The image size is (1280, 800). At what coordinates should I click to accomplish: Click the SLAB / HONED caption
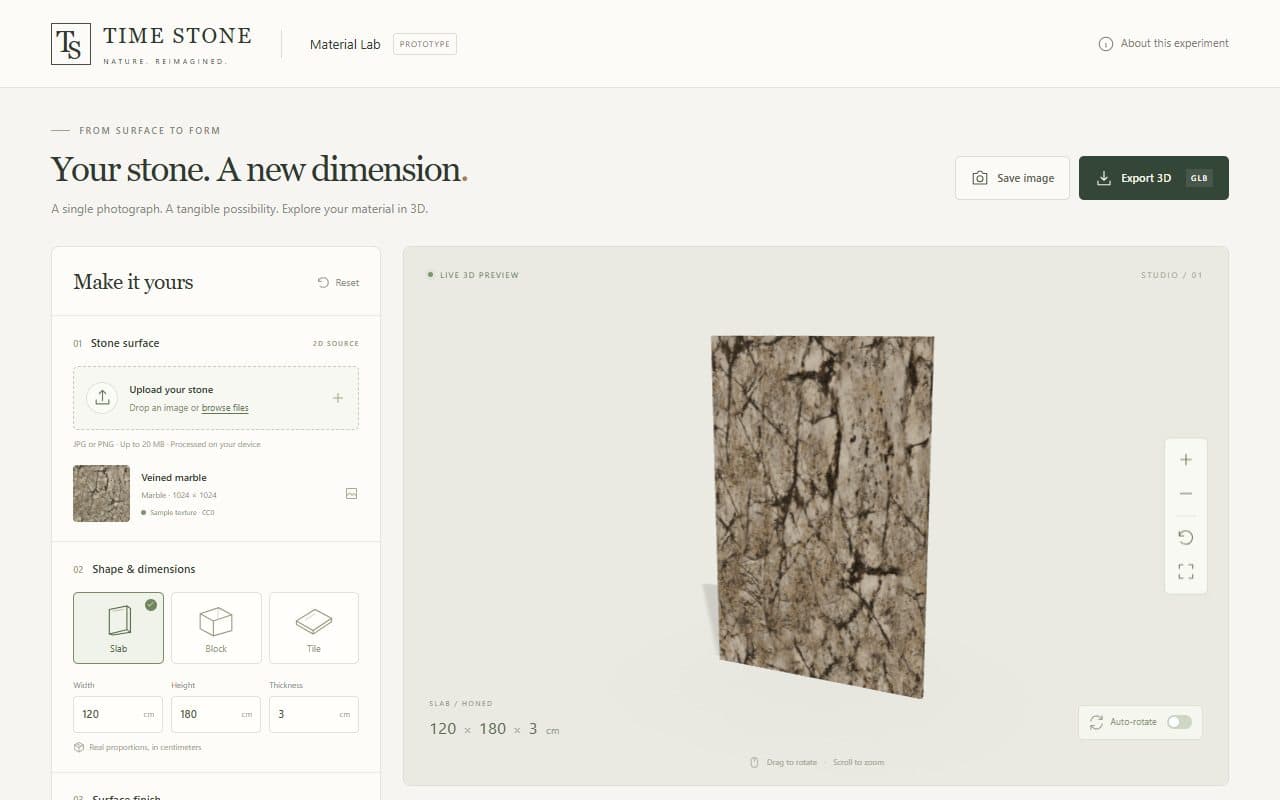click(461, 704)
